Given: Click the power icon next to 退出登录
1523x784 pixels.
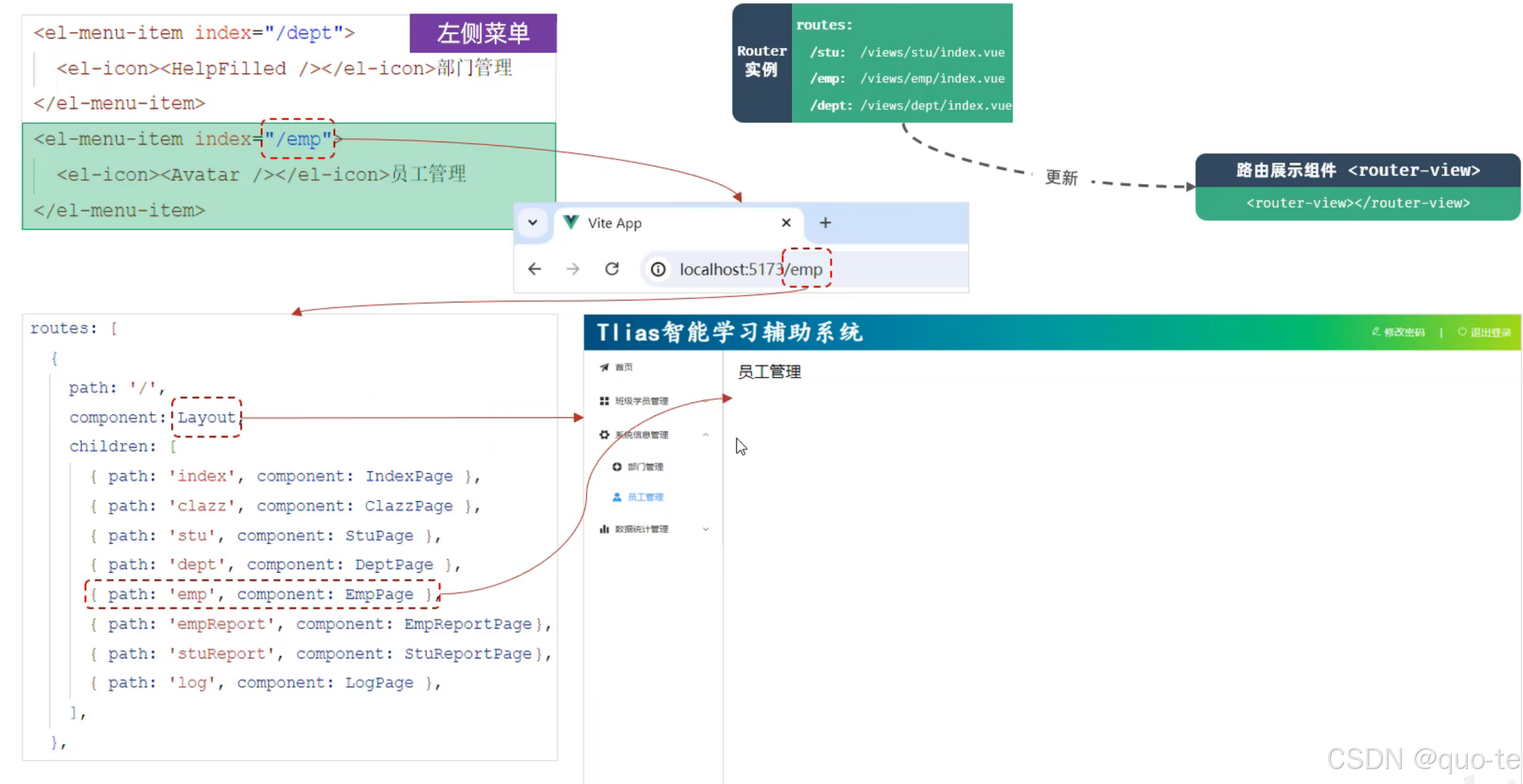Looking at the screenshot, I should pyautogui.click(x=1462, y=332).
